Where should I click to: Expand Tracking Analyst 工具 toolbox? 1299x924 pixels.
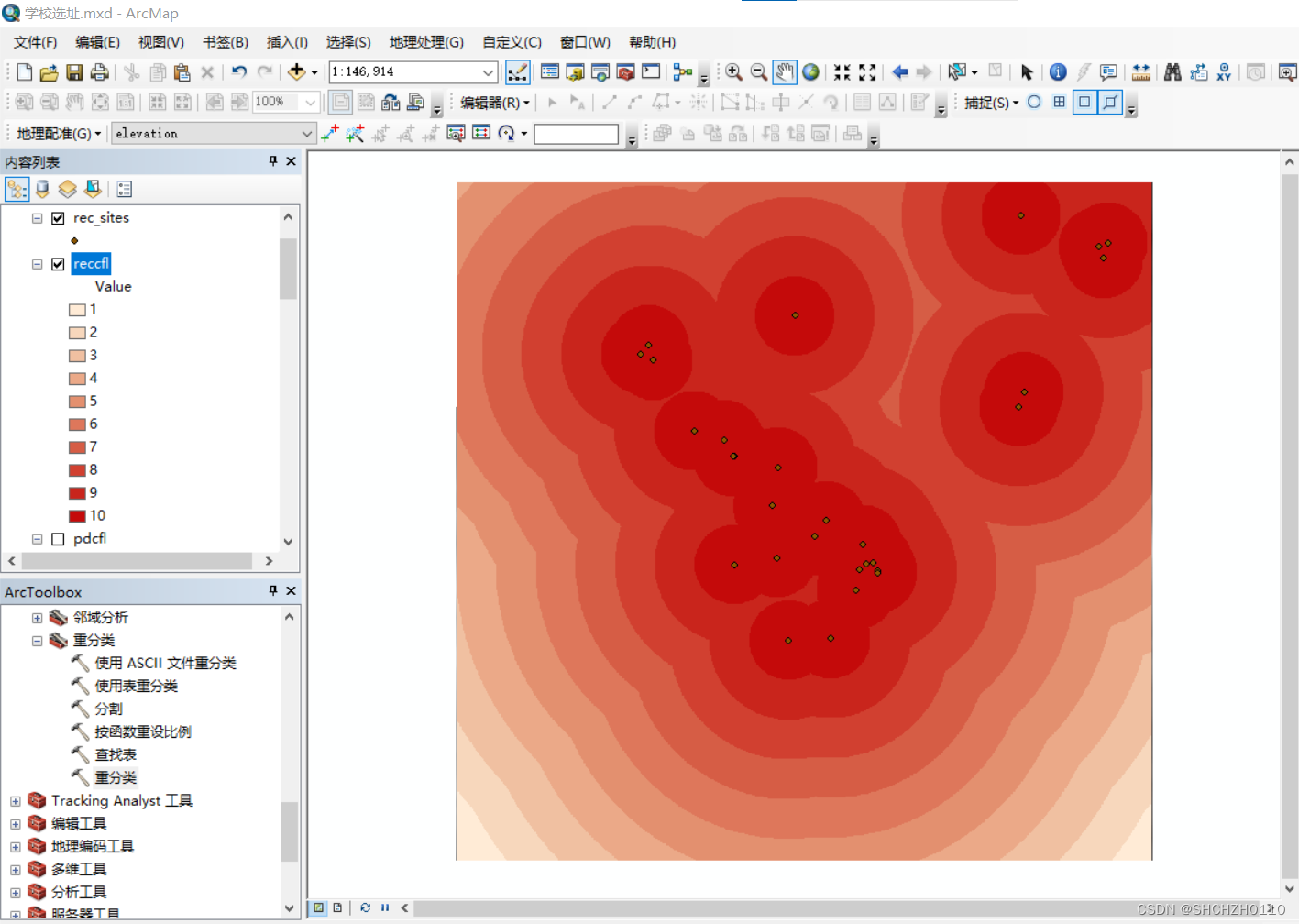[15, 801]
